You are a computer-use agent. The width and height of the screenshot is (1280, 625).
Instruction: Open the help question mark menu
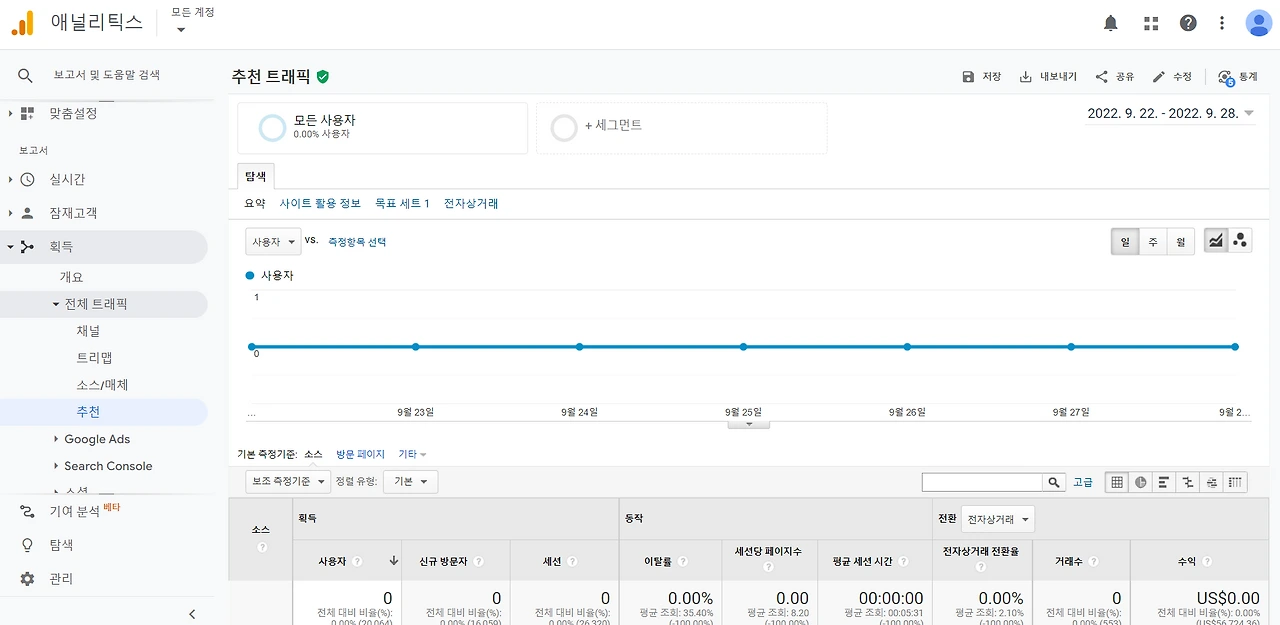point(1188,23)
